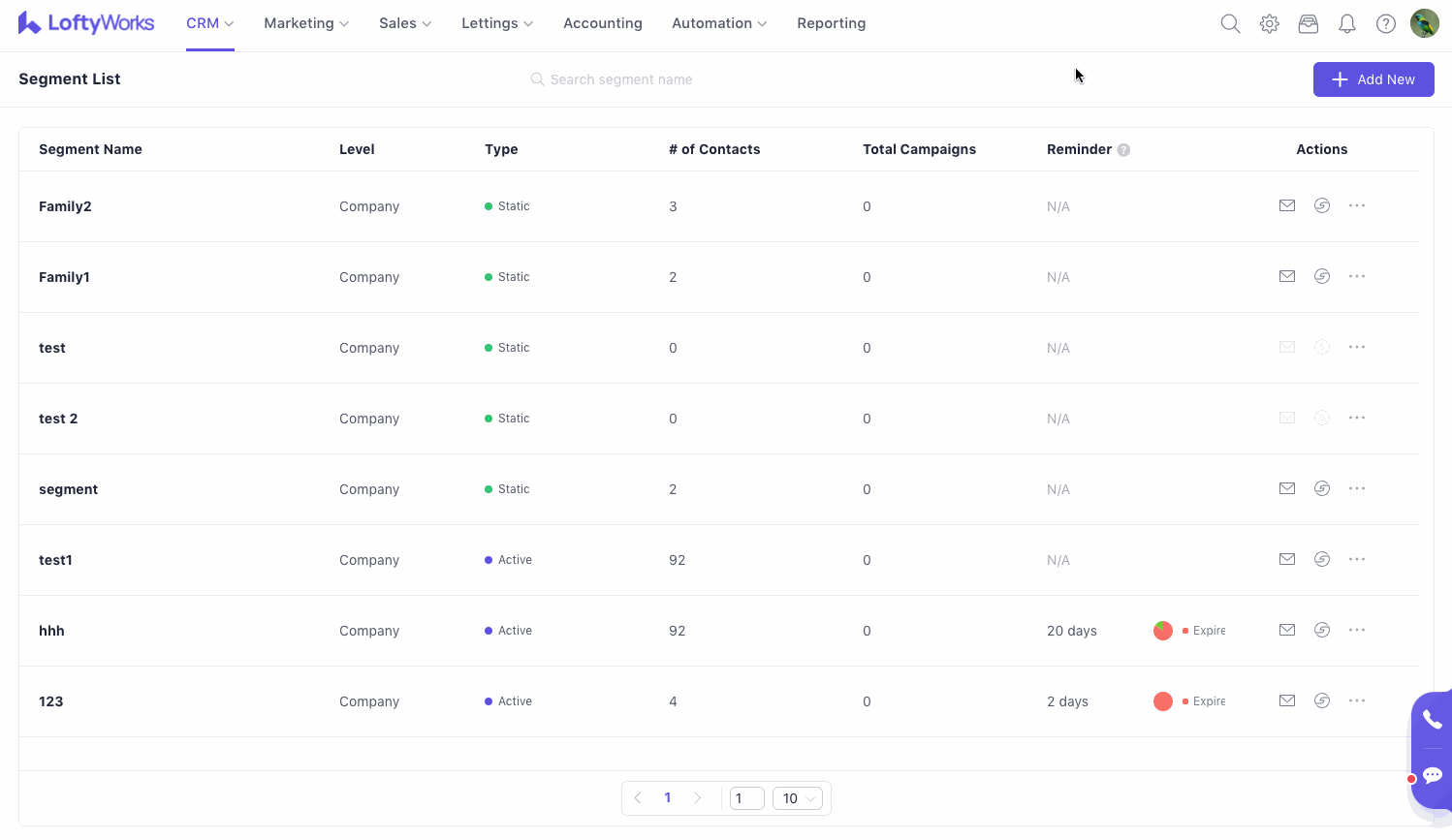
Task: Click the Reminder info tooltip icon
Action: tap(1123, 150)
